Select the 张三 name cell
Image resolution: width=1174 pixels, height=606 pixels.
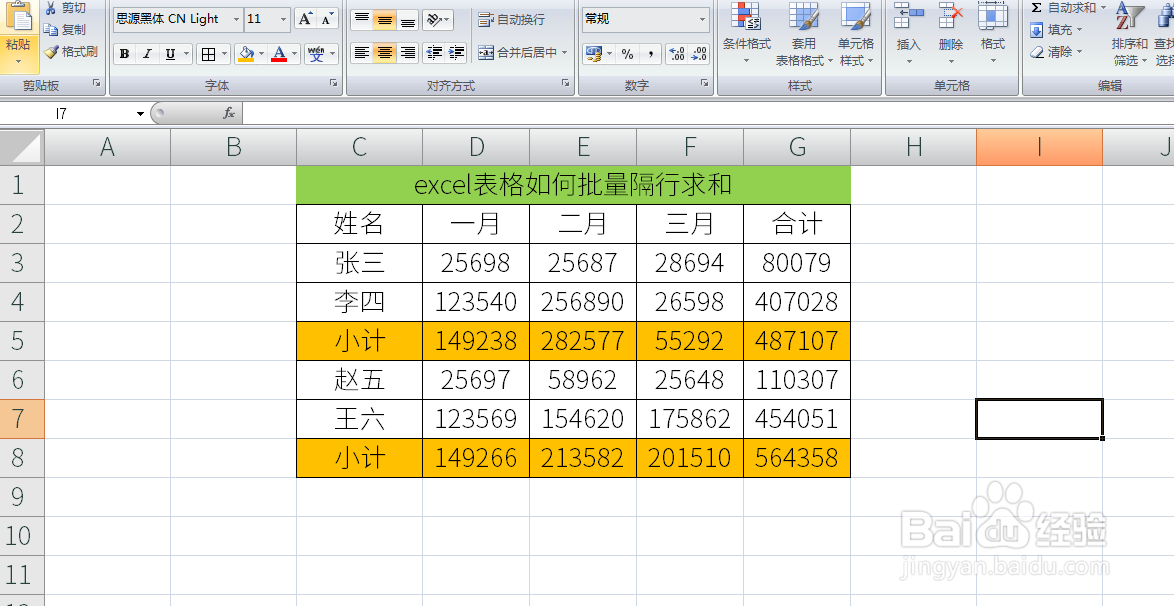click(359, 263)
